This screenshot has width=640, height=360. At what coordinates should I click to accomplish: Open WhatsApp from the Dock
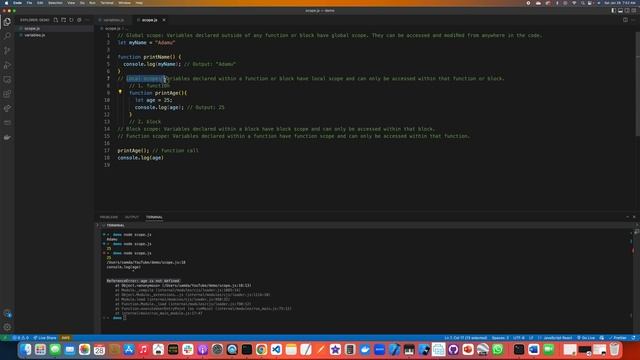(497, 349)
